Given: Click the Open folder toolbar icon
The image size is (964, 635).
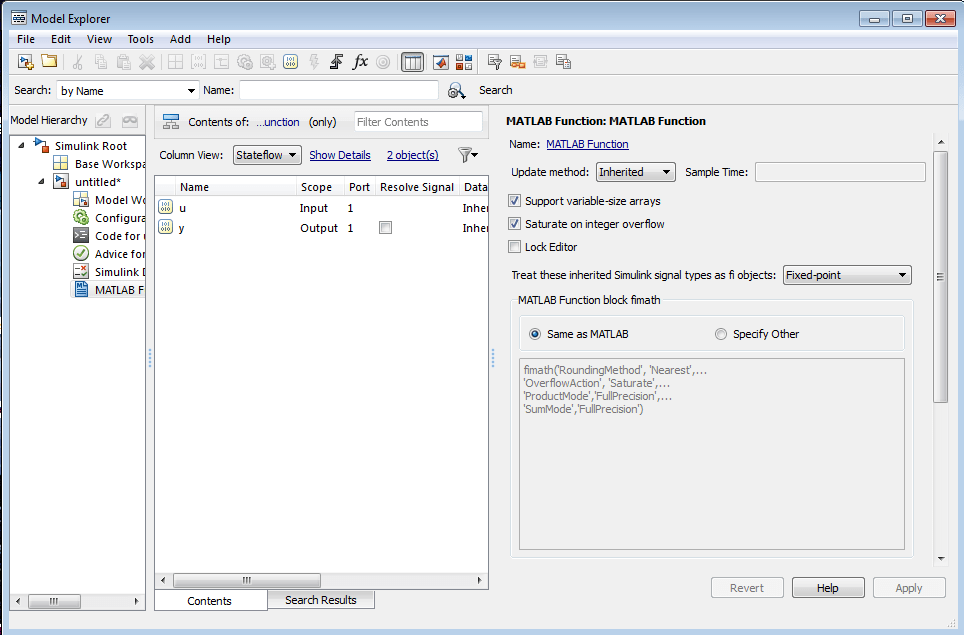Looking at the screenshot, I should (49, 61).
